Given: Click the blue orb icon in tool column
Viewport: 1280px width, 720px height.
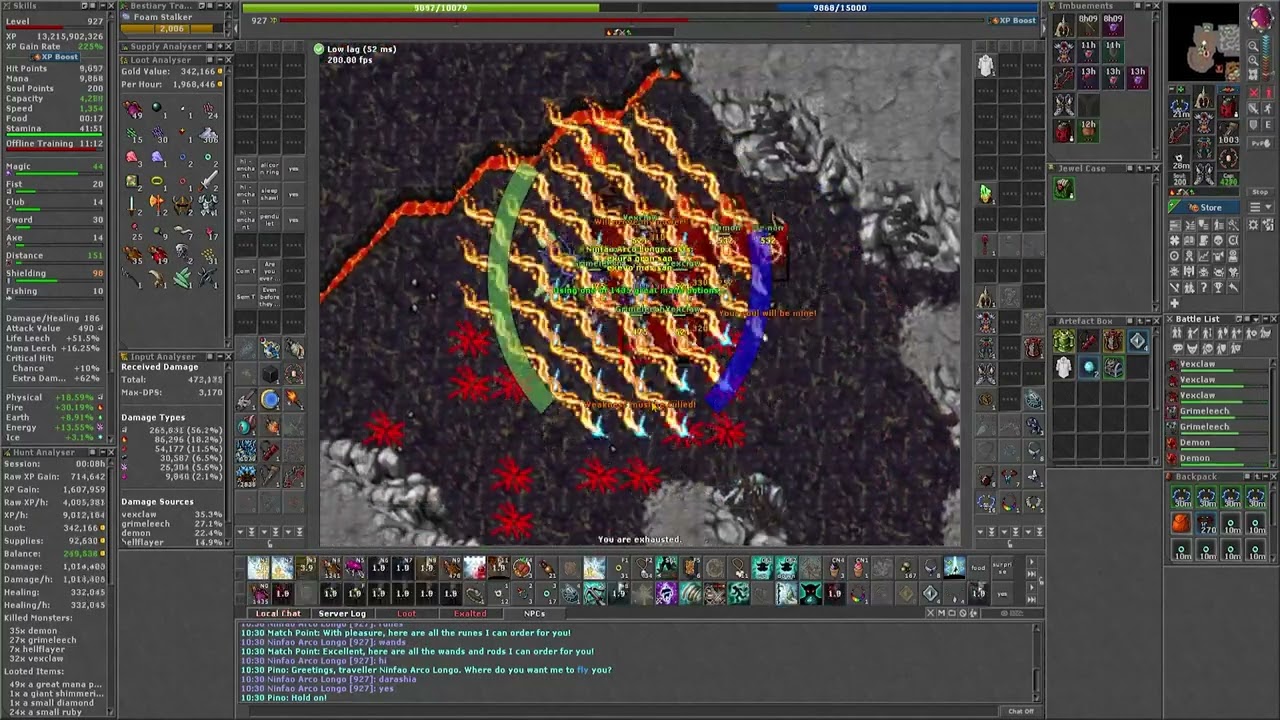Looking at the screenshot, I should (270, 399).
